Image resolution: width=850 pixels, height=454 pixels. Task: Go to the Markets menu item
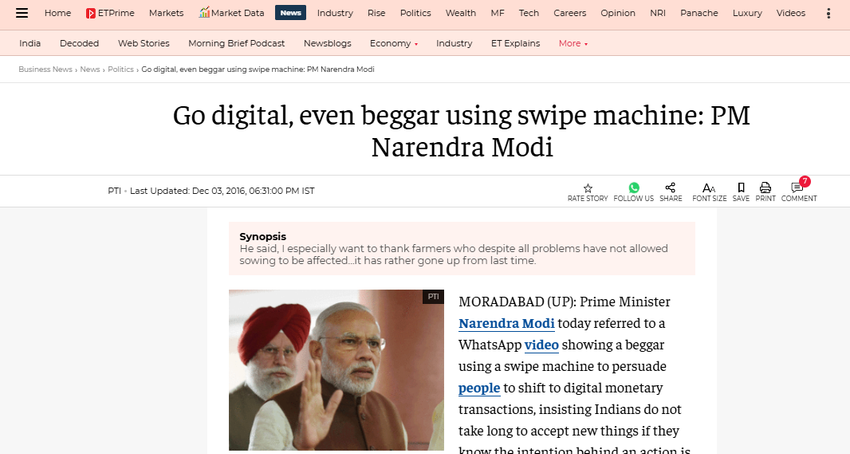pos(166,13)
